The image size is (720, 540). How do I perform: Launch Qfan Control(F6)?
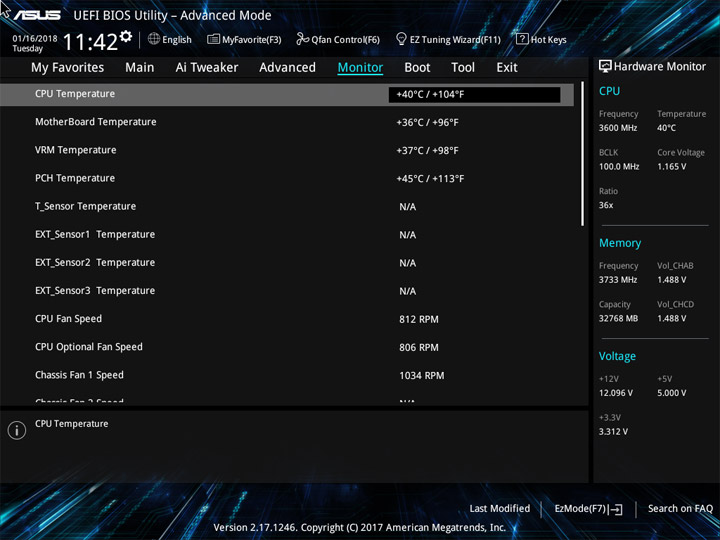tap(345, 39)
